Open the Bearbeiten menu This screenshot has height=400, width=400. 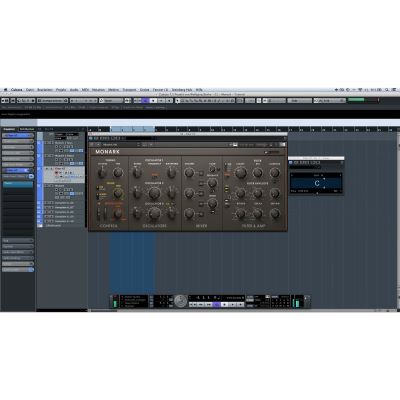(x=45, y=90)
